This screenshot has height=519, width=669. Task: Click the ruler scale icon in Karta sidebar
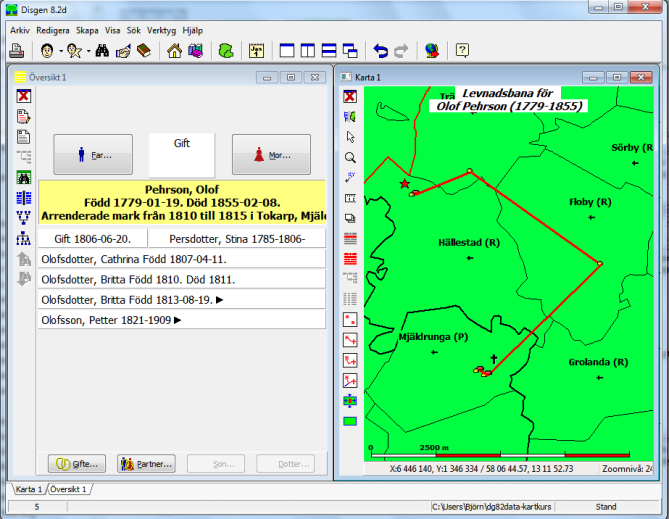(x=350, y=198)
